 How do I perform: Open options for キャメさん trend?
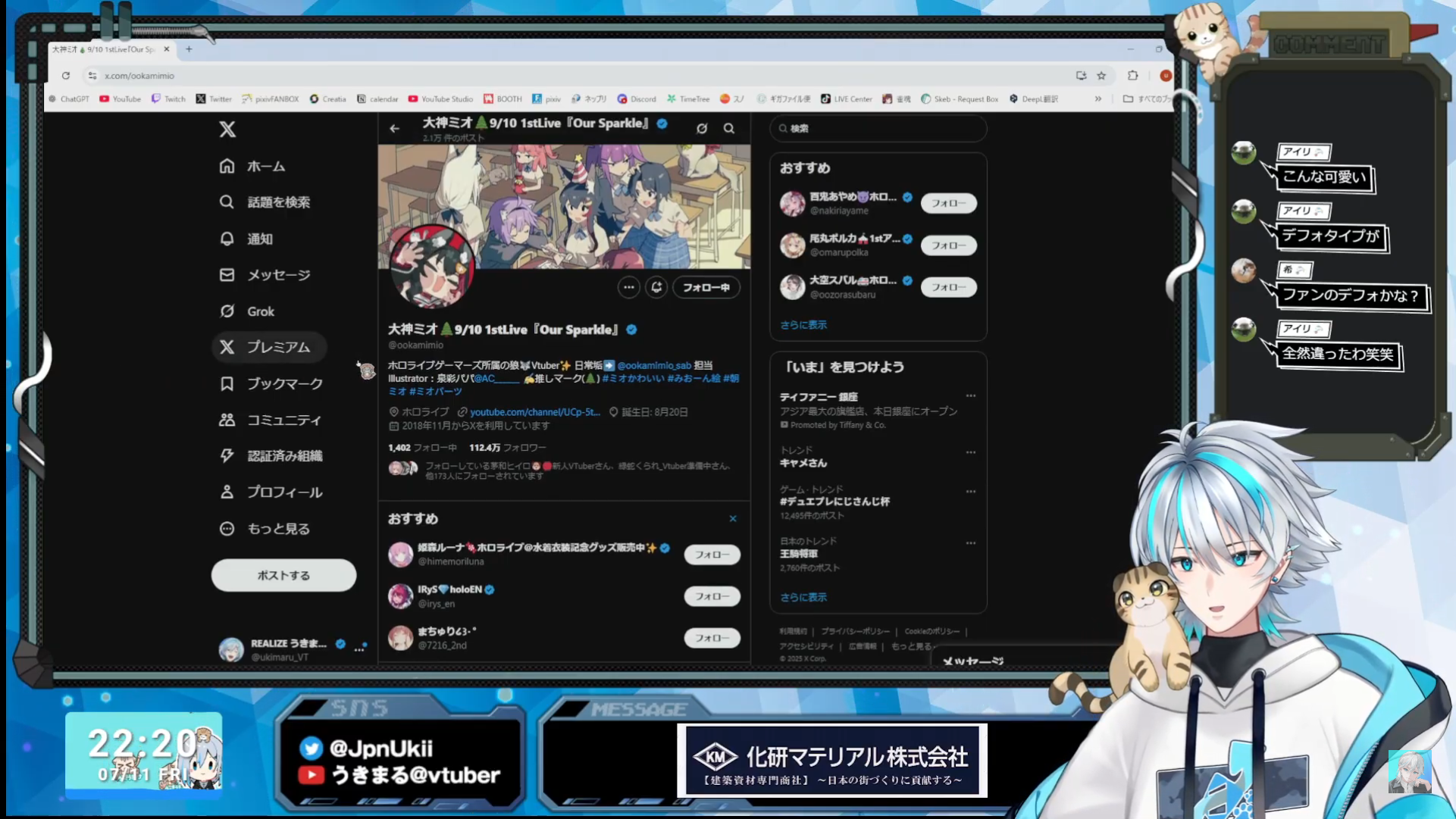point(970,452)
